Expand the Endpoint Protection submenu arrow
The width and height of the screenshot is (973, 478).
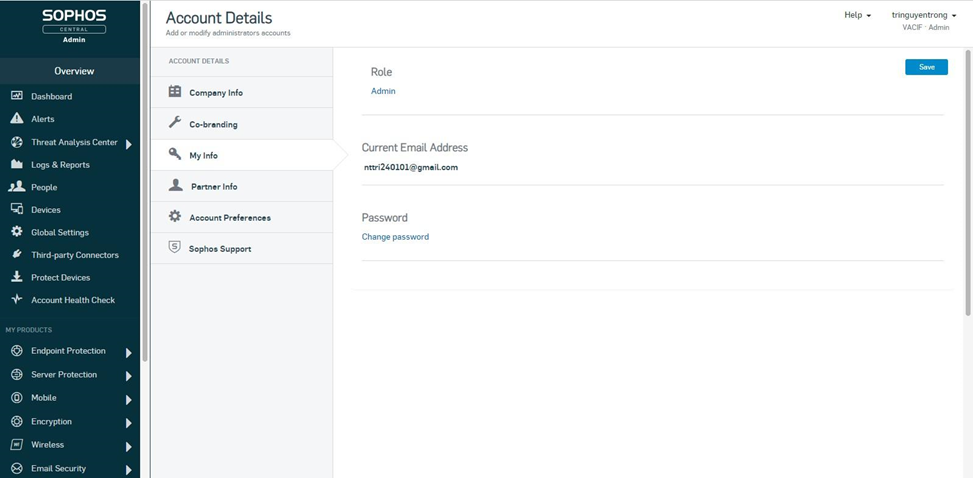(128, 353)
